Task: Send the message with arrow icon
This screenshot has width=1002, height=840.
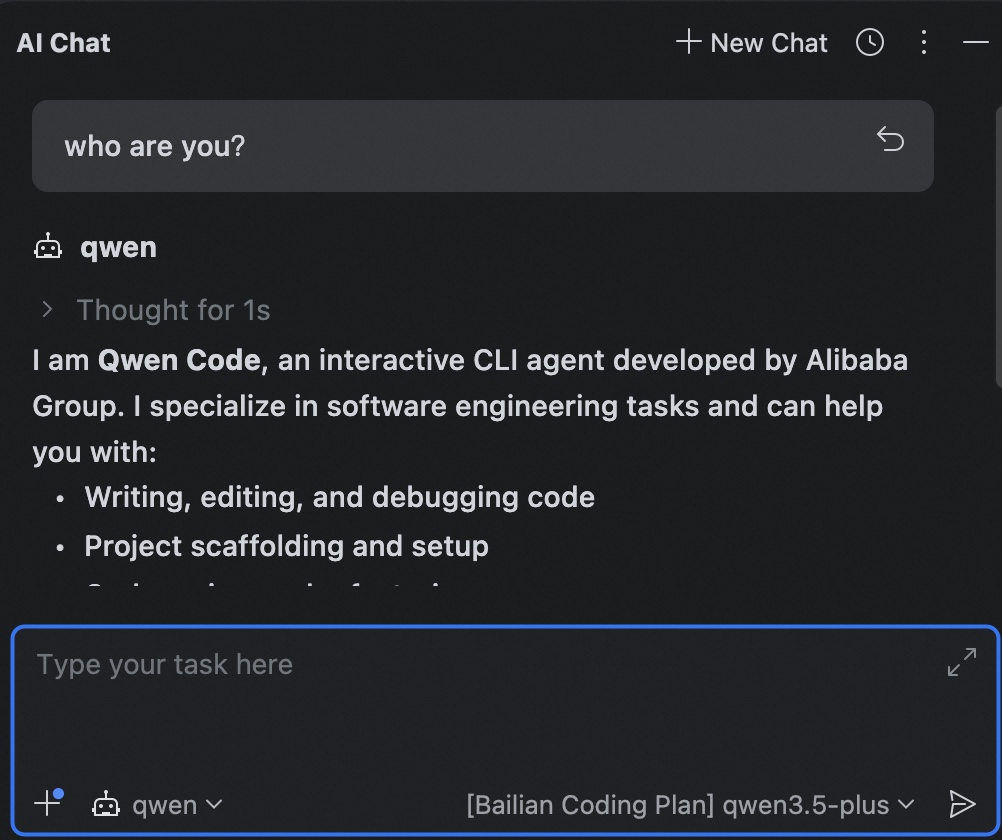Action: pyautogui.click(x=962, y=803)
